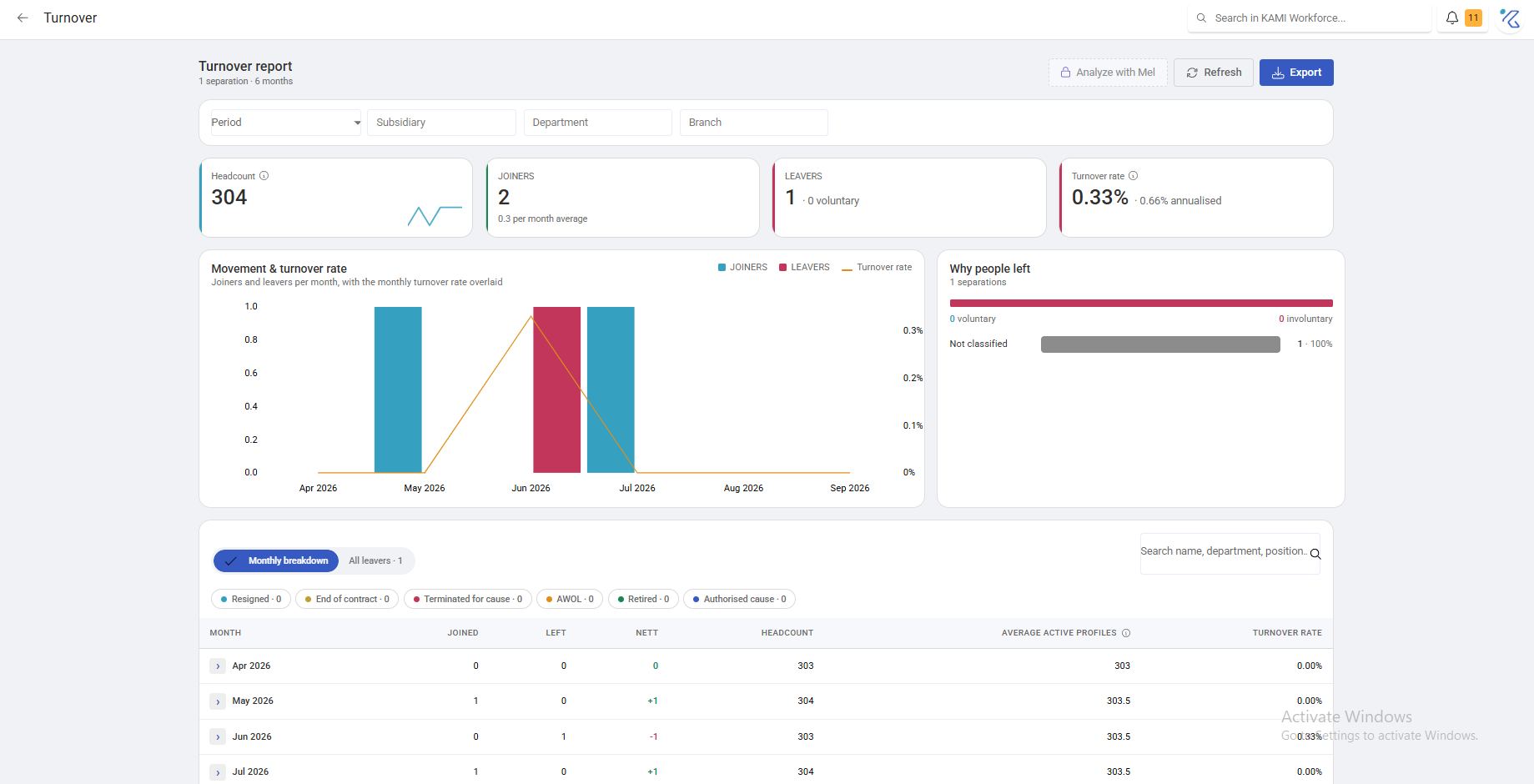
Task: Filter by Retired chip
Action: point(643,599)
